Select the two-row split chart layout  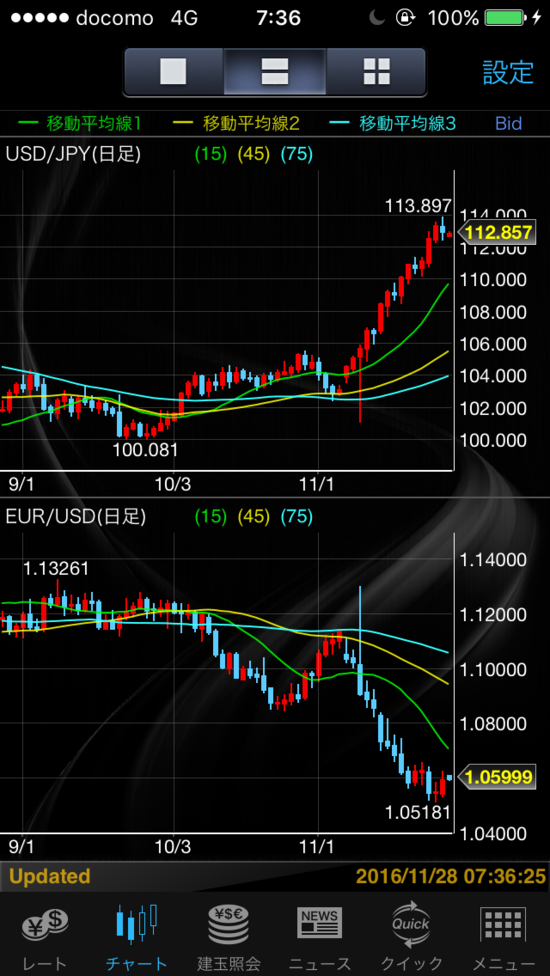(x=274, y=72)
